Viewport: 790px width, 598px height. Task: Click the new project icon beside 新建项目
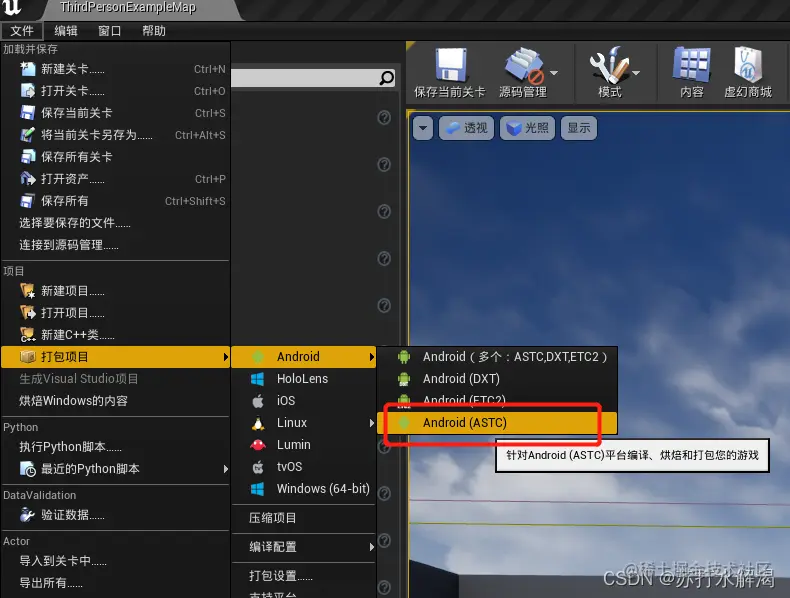(x=28, y=291)
